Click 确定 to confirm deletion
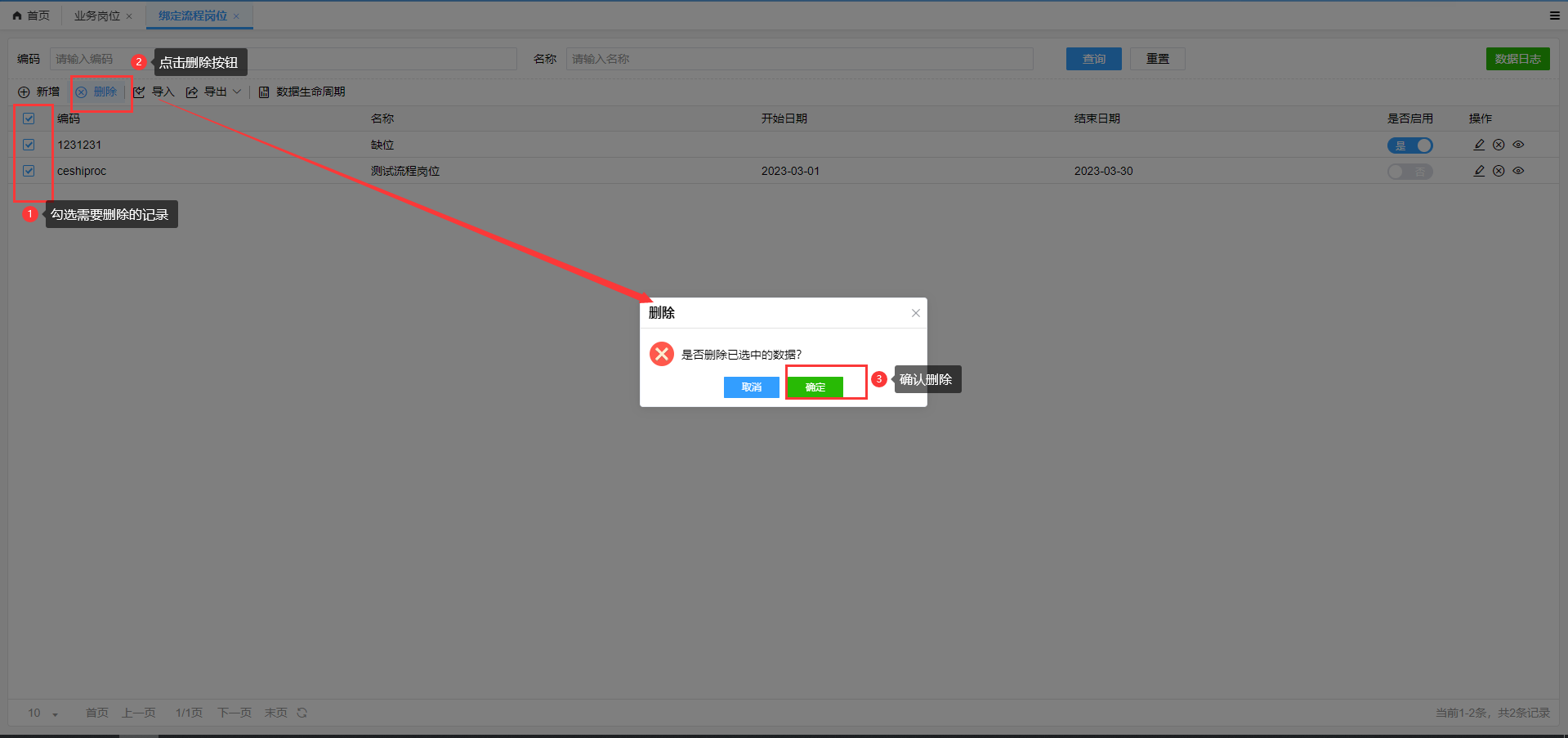The height and width of the screenshot is (738, 1568). [x=815, y=387]
